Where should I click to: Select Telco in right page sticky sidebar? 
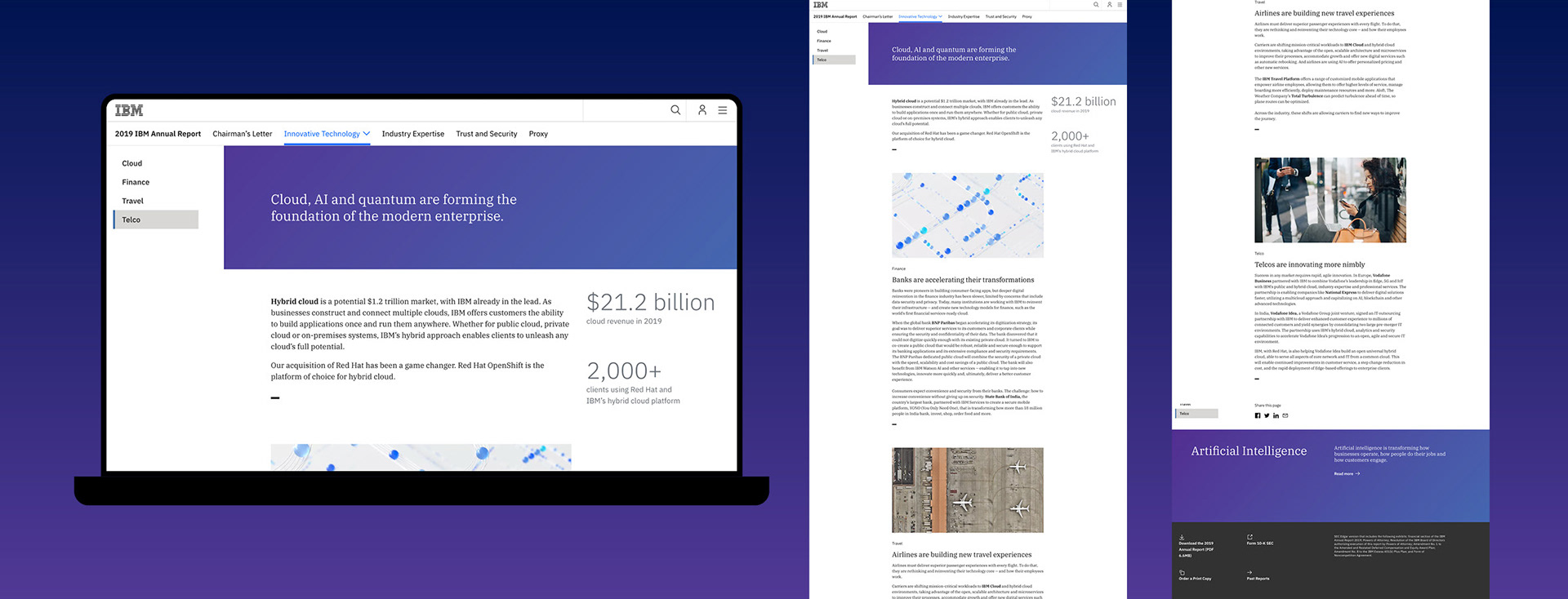[x=1196, y=414]
